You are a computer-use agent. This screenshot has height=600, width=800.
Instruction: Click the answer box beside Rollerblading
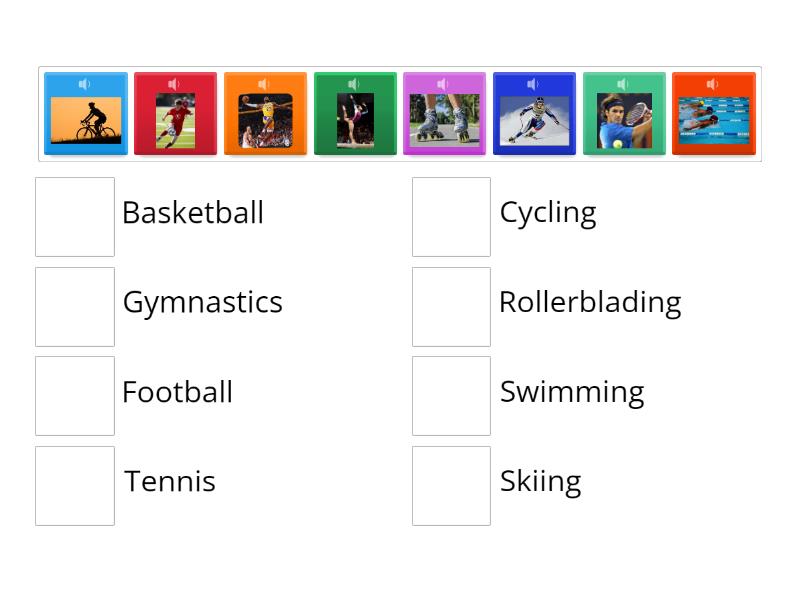coord(451,306)
